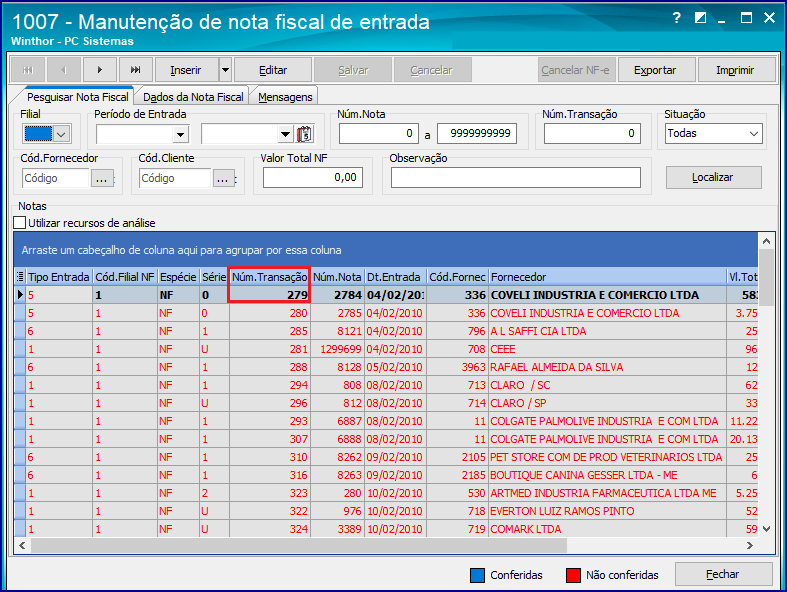The image size is (787, 592).
Task: Tick Utilizar recursos de análise checkbox
Action: click(20, 222)
